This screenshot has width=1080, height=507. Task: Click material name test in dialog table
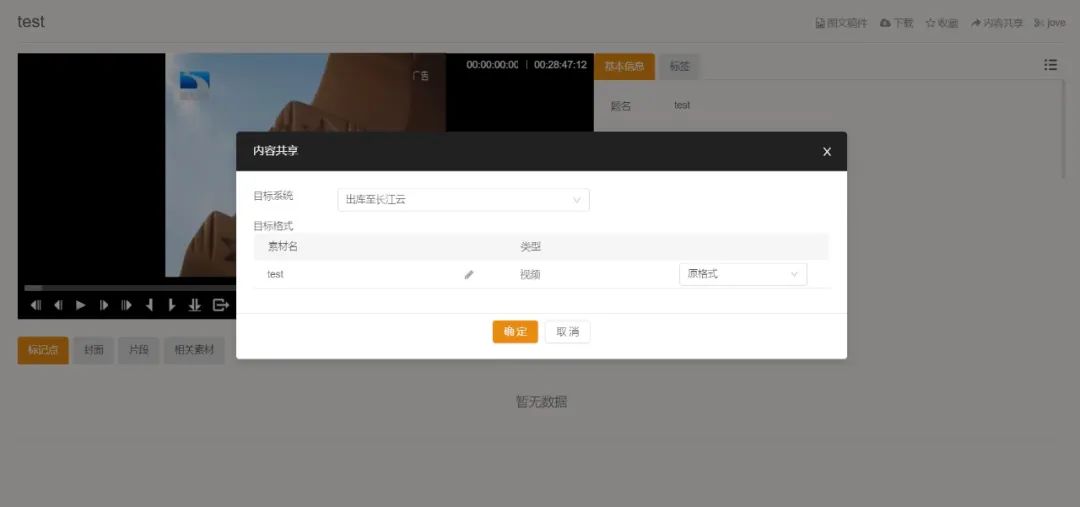point(276,274)
